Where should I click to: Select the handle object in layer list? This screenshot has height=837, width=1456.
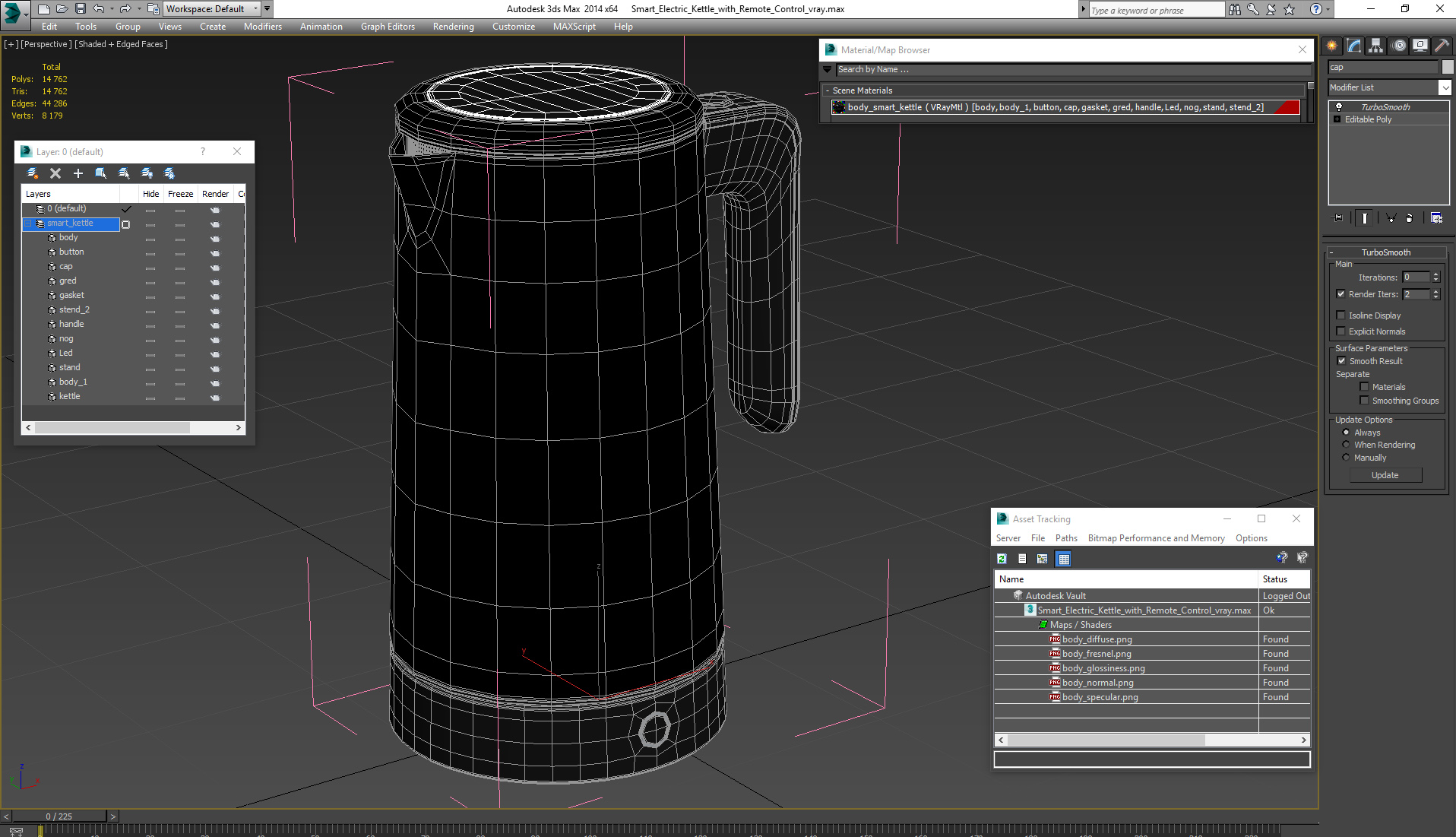pyautogui.click(x=71, y=324)
